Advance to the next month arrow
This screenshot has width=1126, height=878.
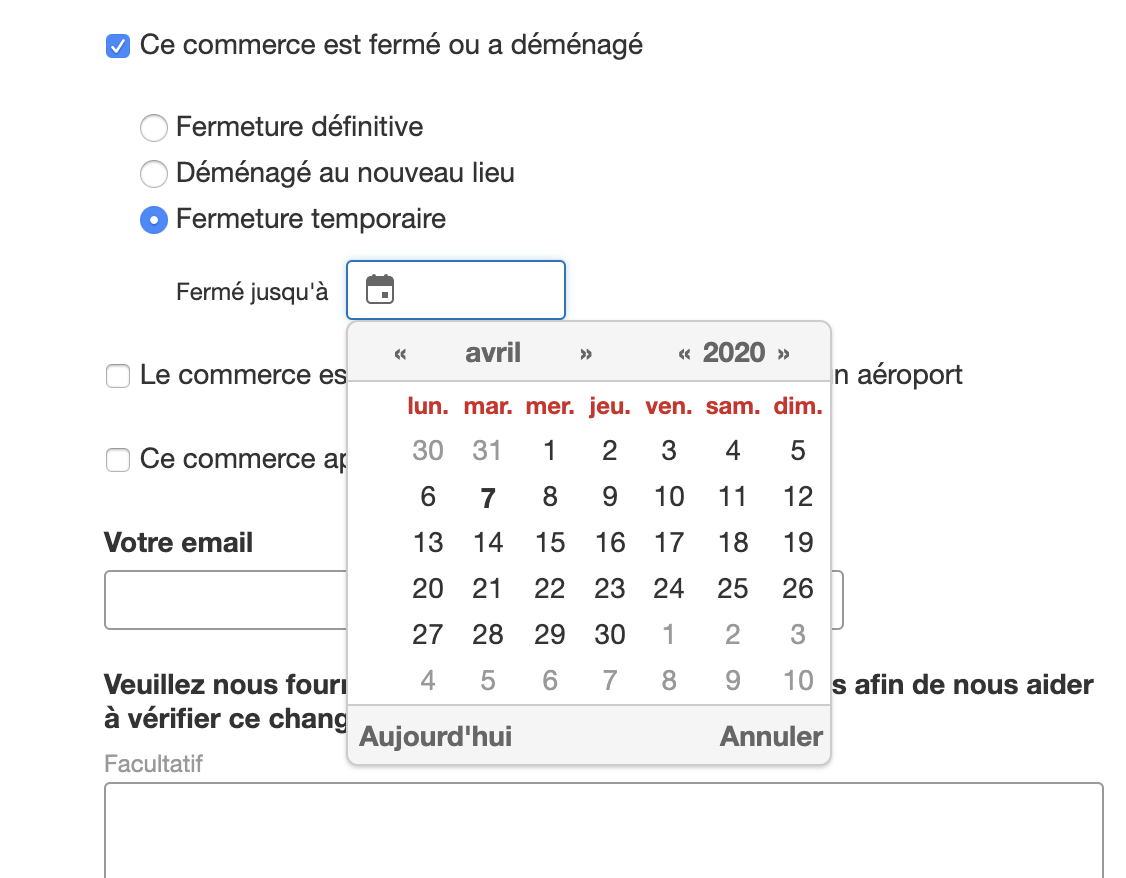click(586, 353)
